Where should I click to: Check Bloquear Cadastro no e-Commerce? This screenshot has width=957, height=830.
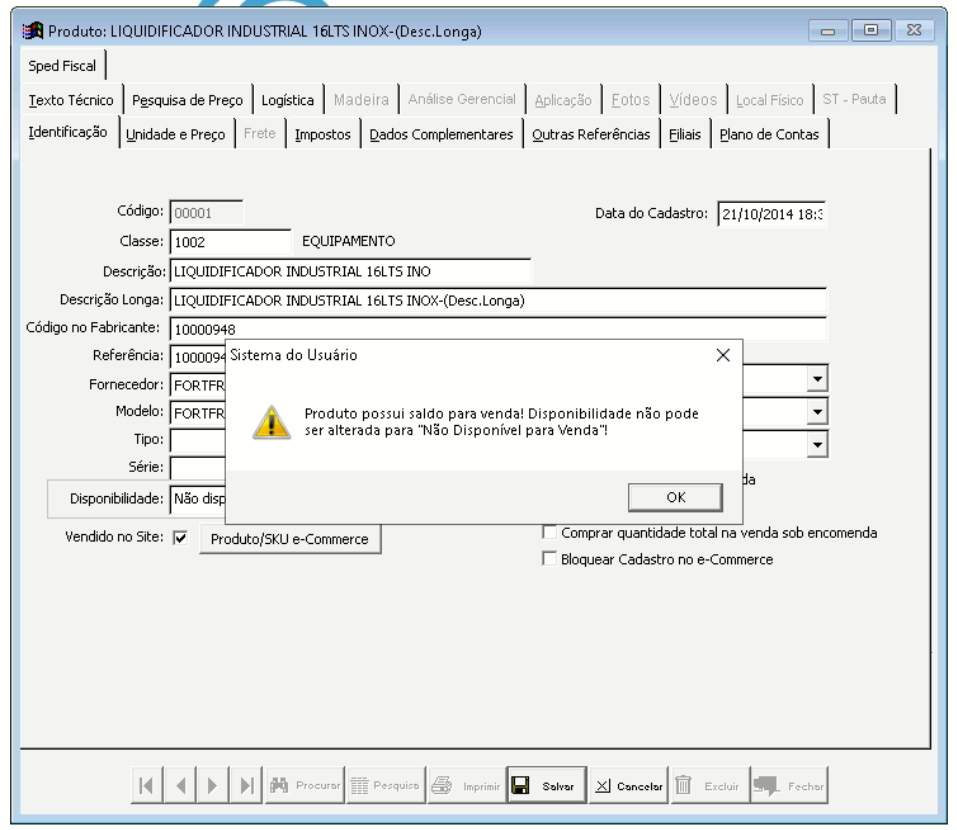(549, 558)
